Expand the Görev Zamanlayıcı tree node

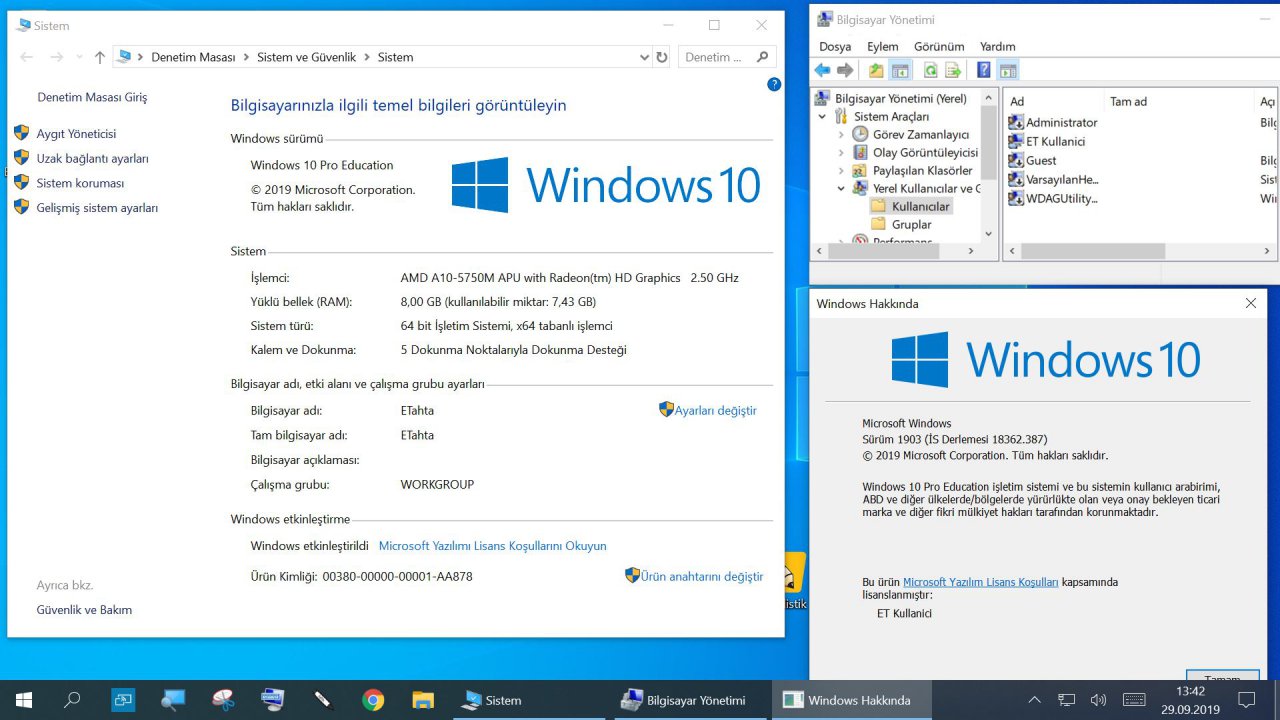[x=842, y=135]
